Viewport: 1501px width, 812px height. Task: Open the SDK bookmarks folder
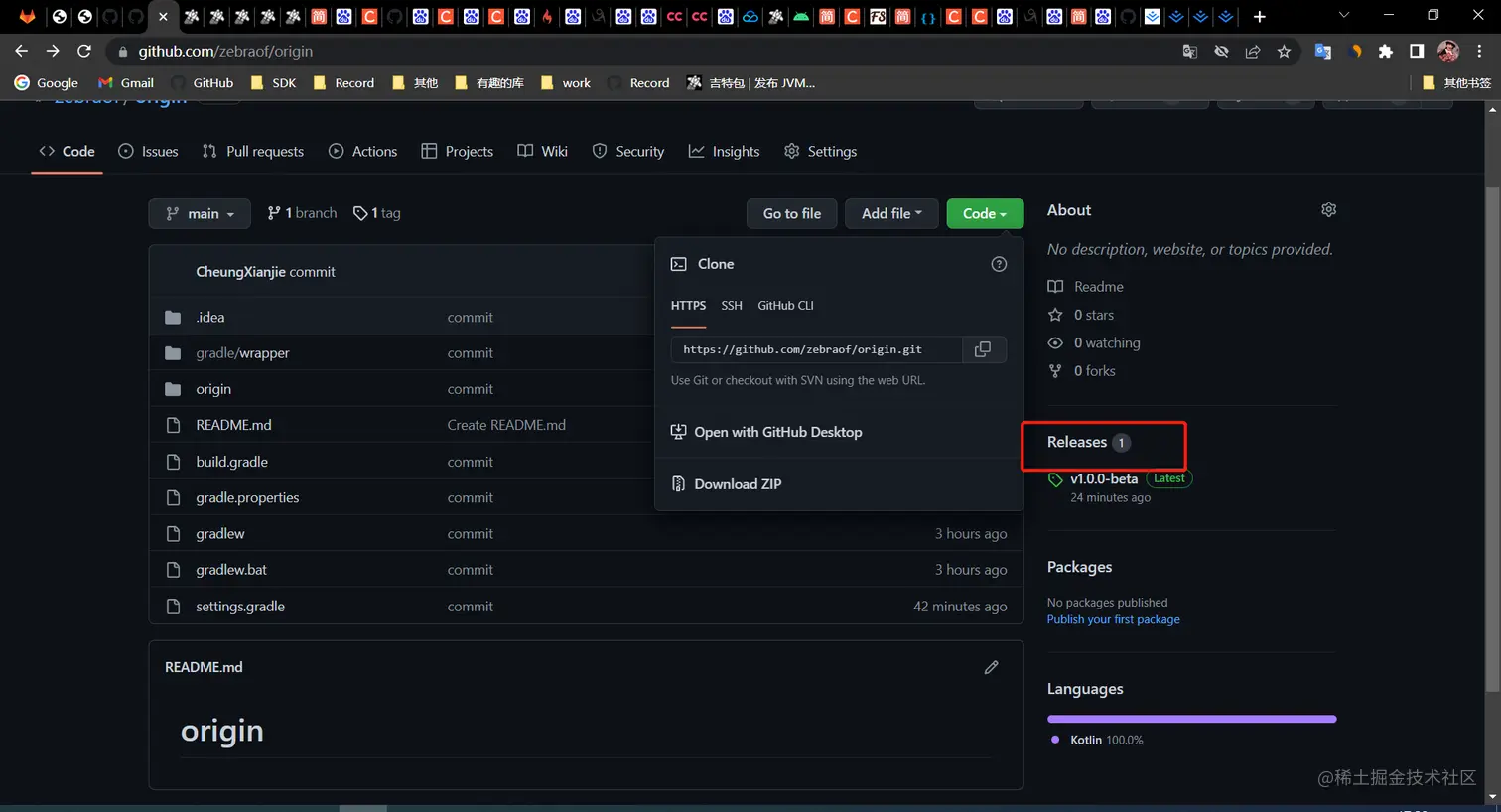pyautogui.click(x=273, y=83)
